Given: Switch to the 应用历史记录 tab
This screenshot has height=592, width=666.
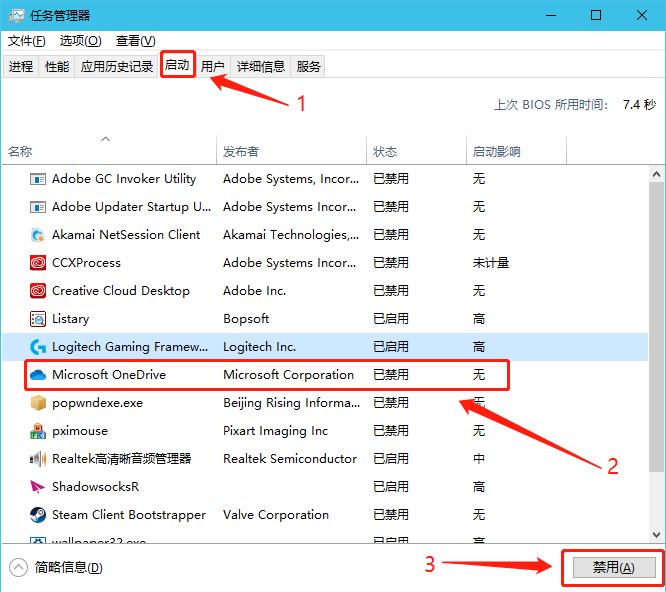Looking at the screenshot, I should point(117,67).
